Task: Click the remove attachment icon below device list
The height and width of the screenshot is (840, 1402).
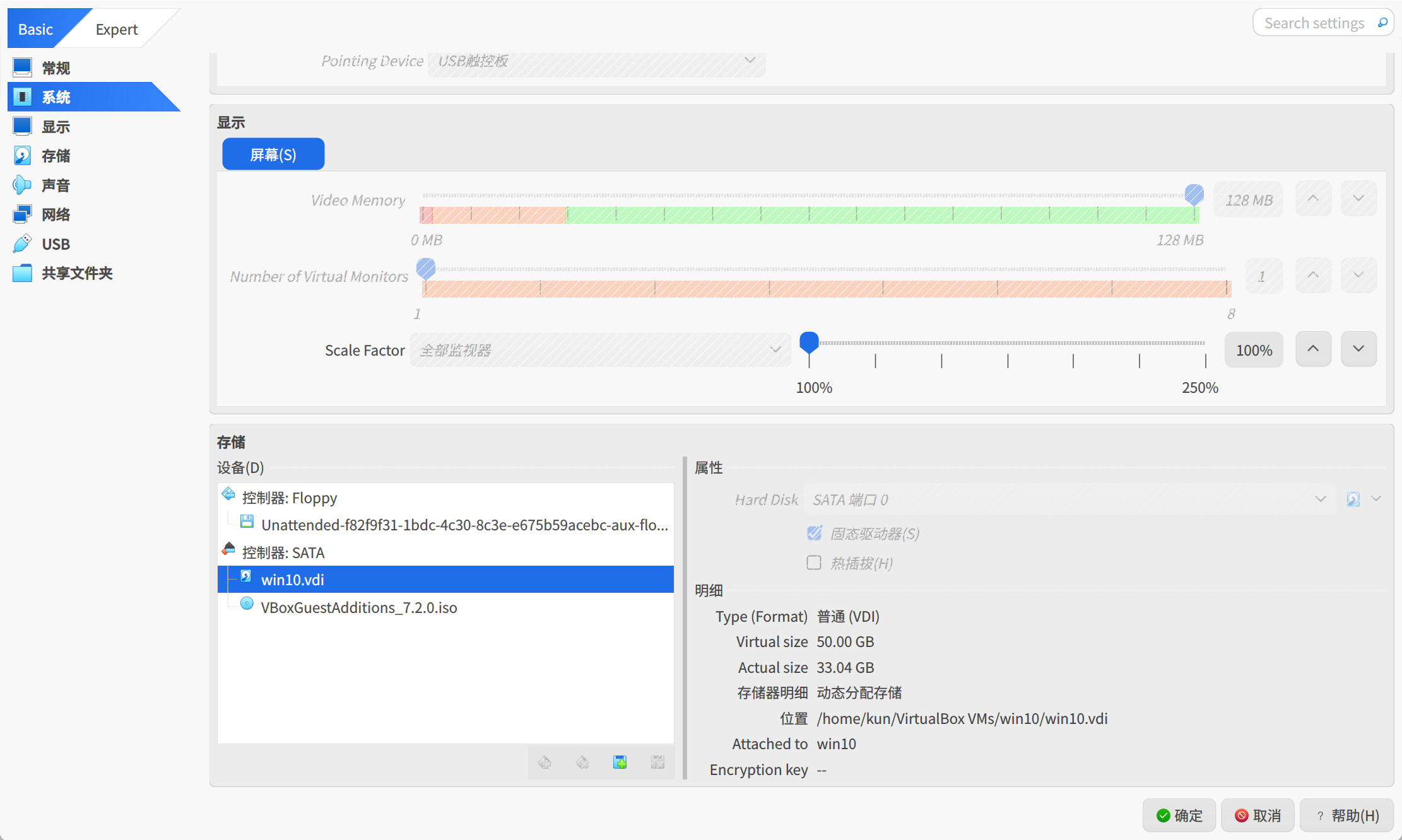Action: (657, 762)
